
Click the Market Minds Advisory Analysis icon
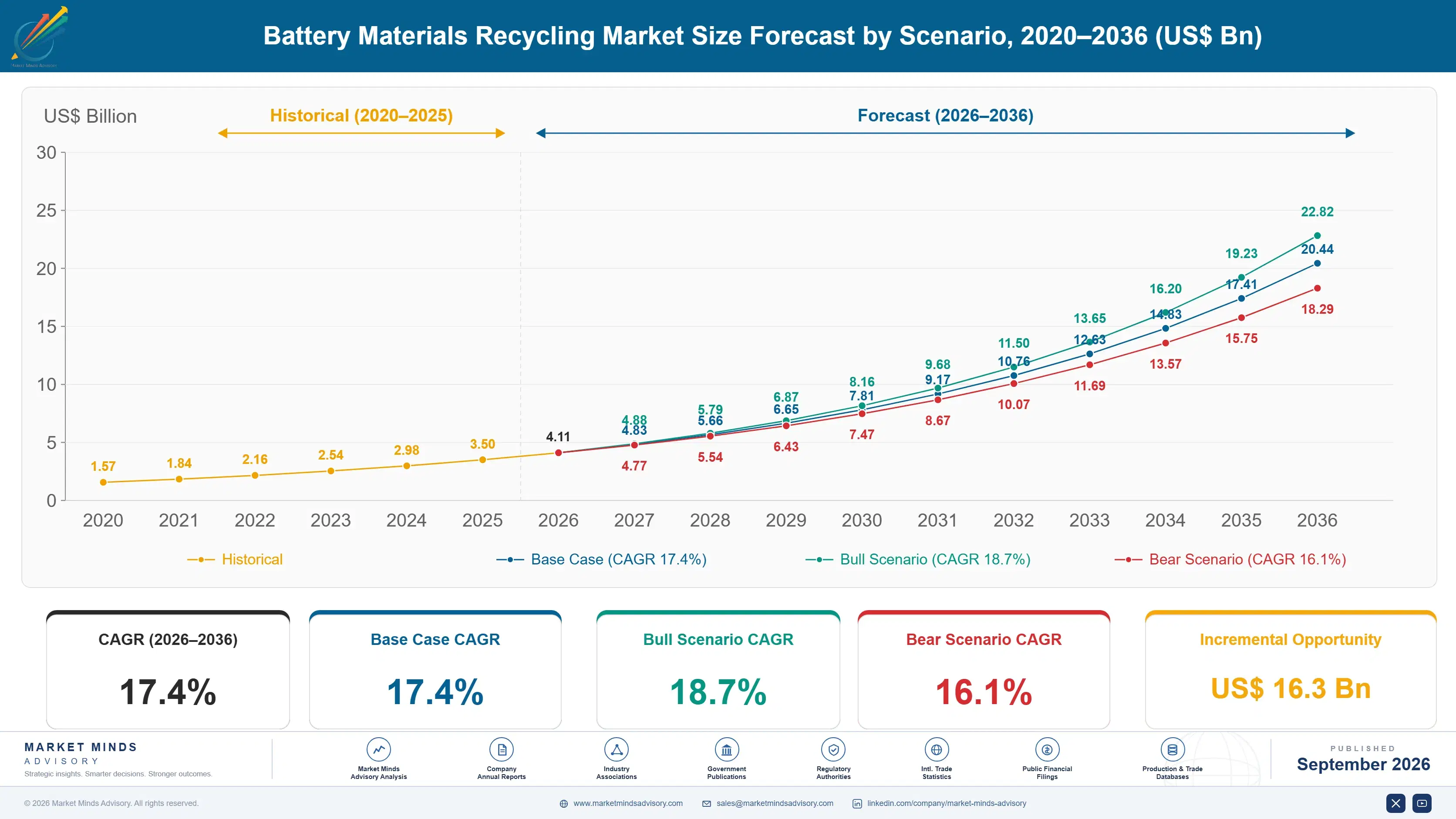379,749
